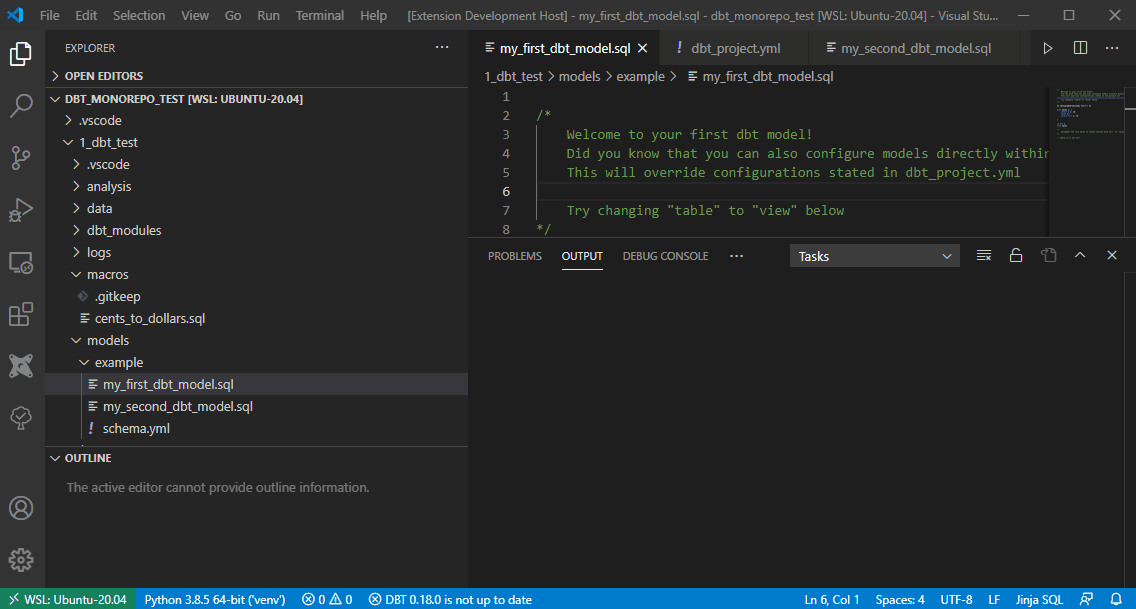Collapse the models folder
This screenshot has height=609, width=1136.
point(256,340)
